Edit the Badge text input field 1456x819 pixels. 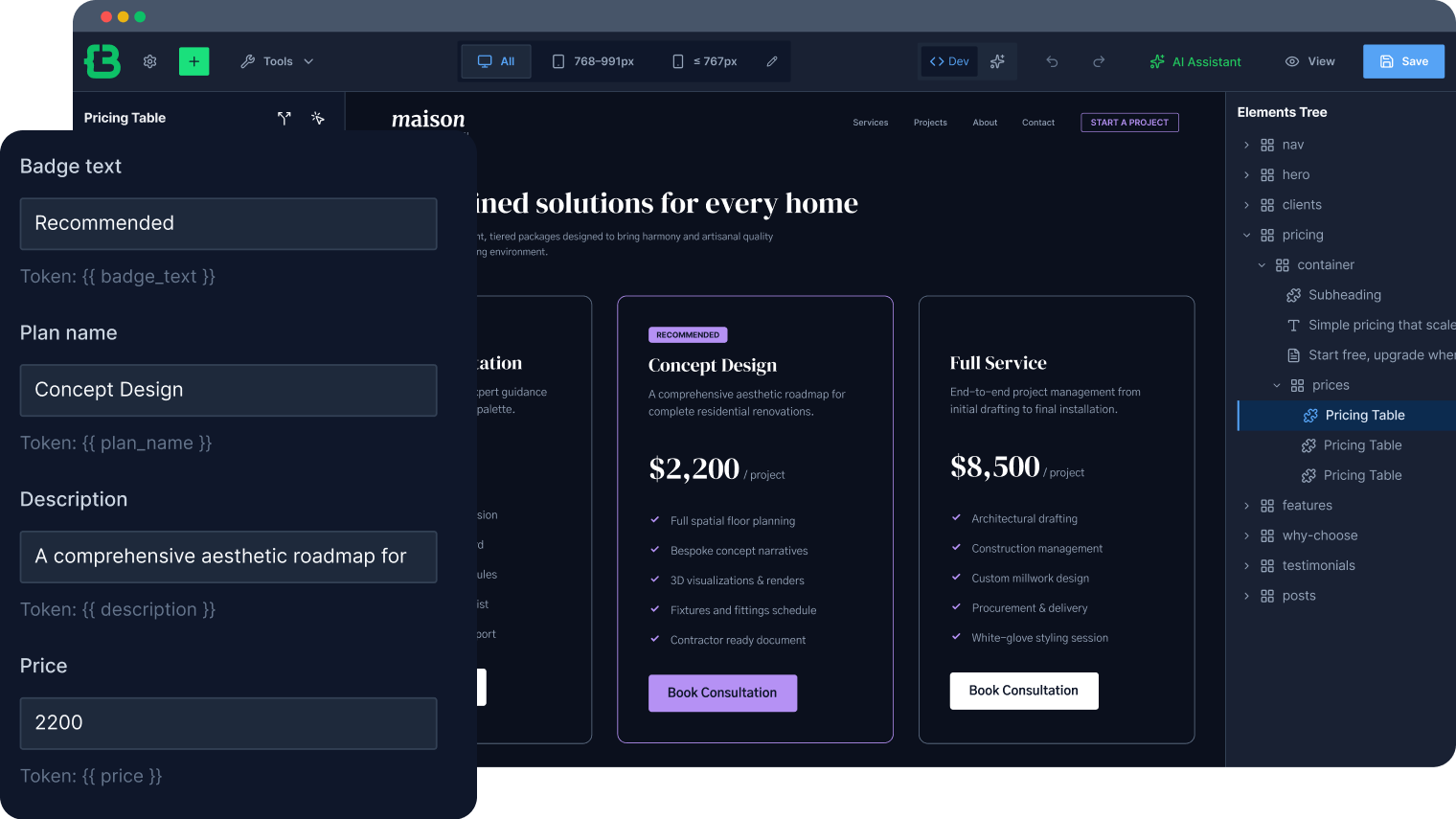click(229, 223)
